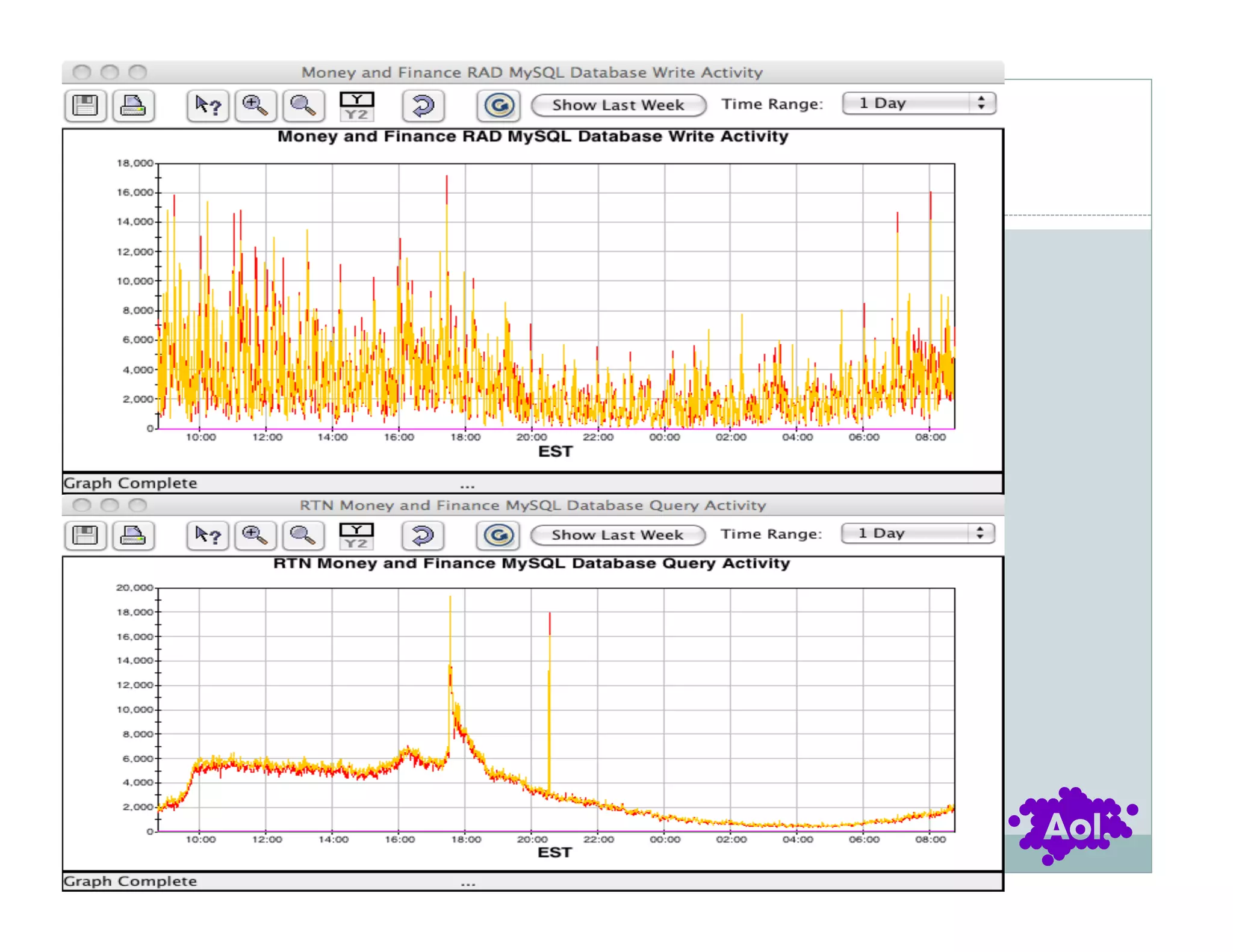The width and height of the screenshot is (1233, 952).
Task: Click Time Range label in Write Activity window
Action: click(x=772, y=104)
